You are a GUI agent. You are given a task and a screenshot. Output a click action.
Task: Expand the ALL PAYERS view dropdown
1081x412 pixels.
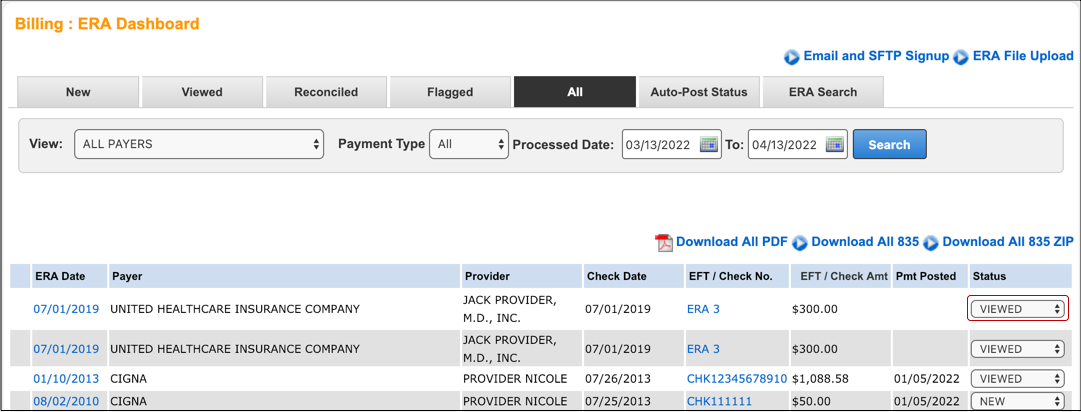[199, 144]
